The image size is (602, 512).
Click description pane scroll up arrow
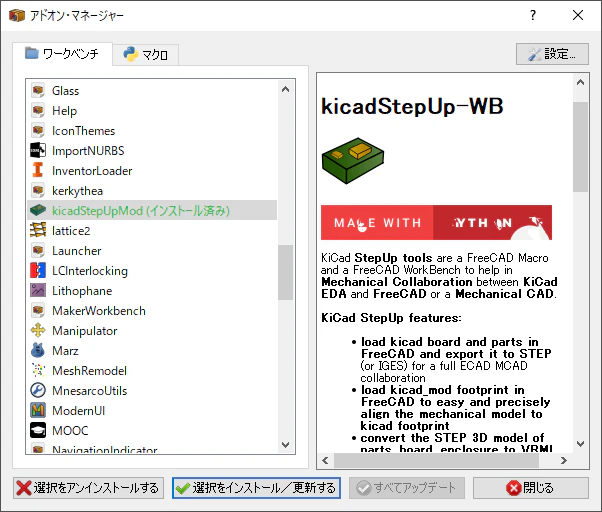tap(580, 83)
